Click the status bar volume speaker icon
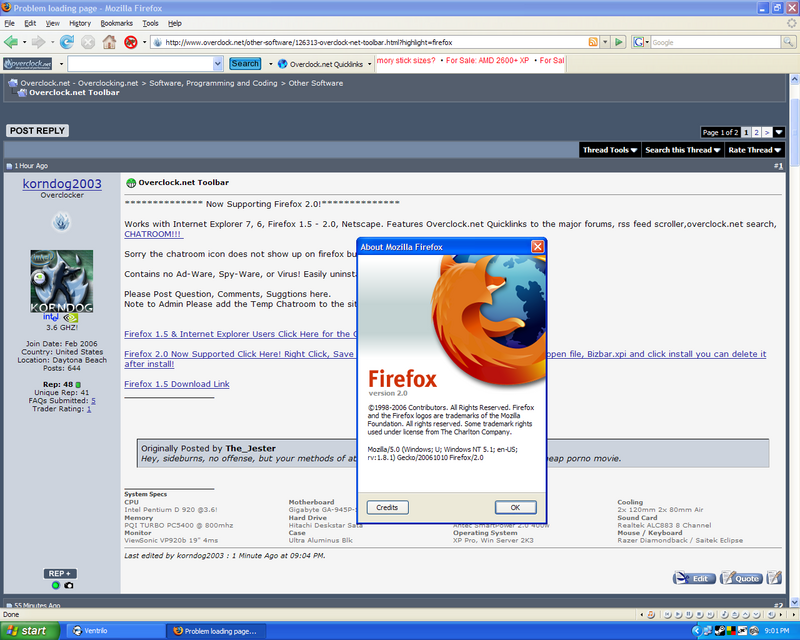The image size is (800, 640). [x=771, y=614]
